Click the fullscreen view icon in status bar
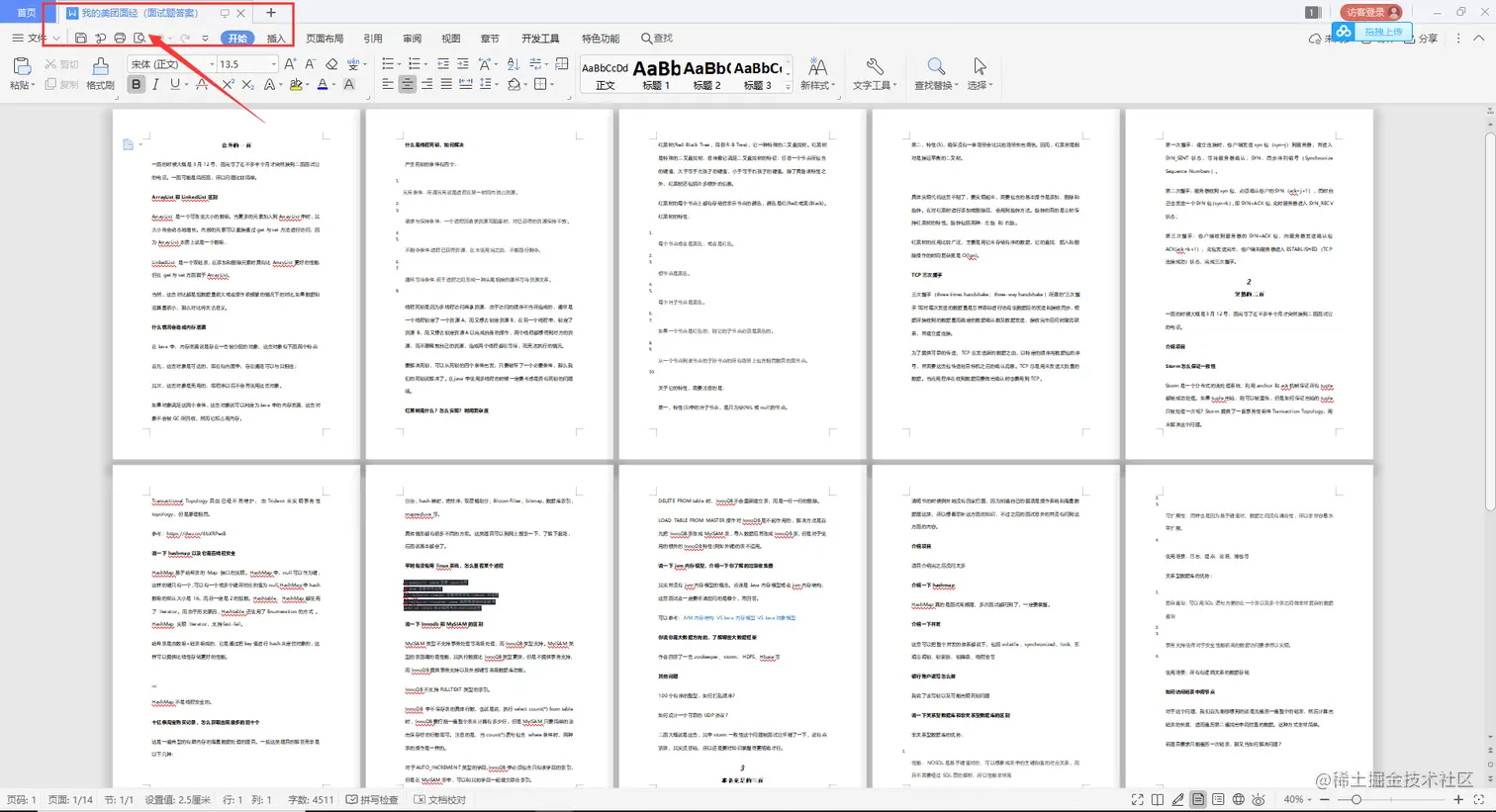1496x812 pixels. [1138, 799]
